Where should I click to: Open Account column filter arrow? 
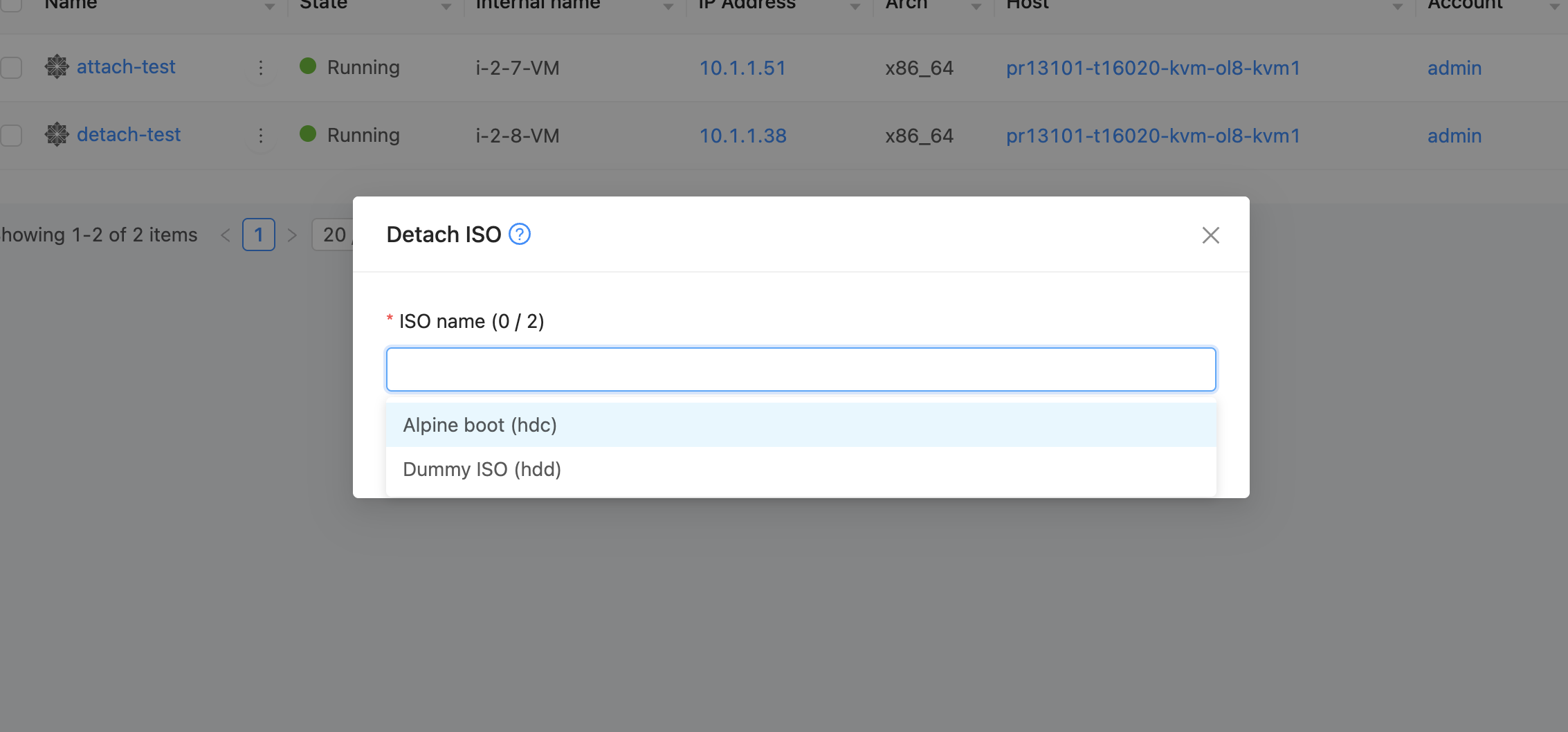1555,6
